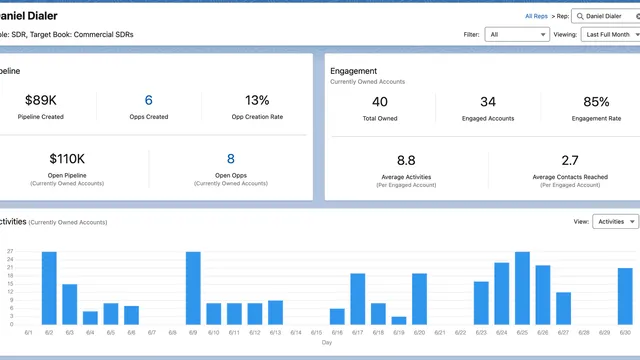Select the 6/24 bar in Activities chart
Image resolution: width=640 pixels, height=360 pixels.
(502, 294)
